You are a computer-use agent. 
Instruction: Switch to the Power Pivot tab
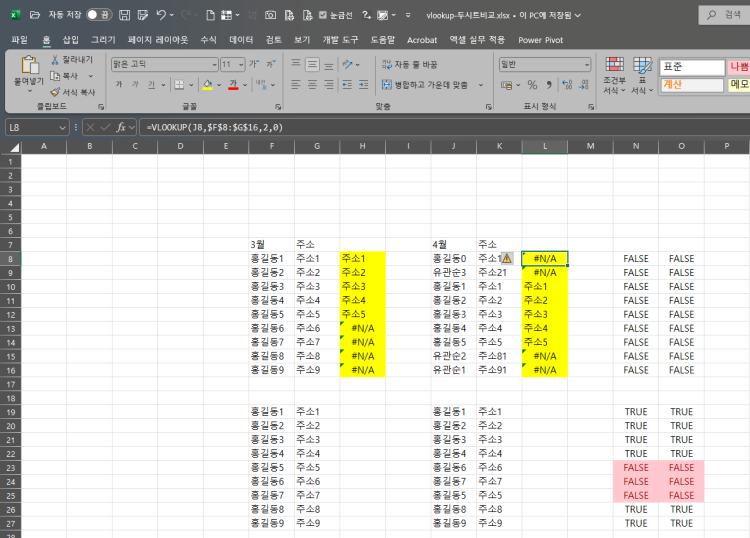point(540,40)
